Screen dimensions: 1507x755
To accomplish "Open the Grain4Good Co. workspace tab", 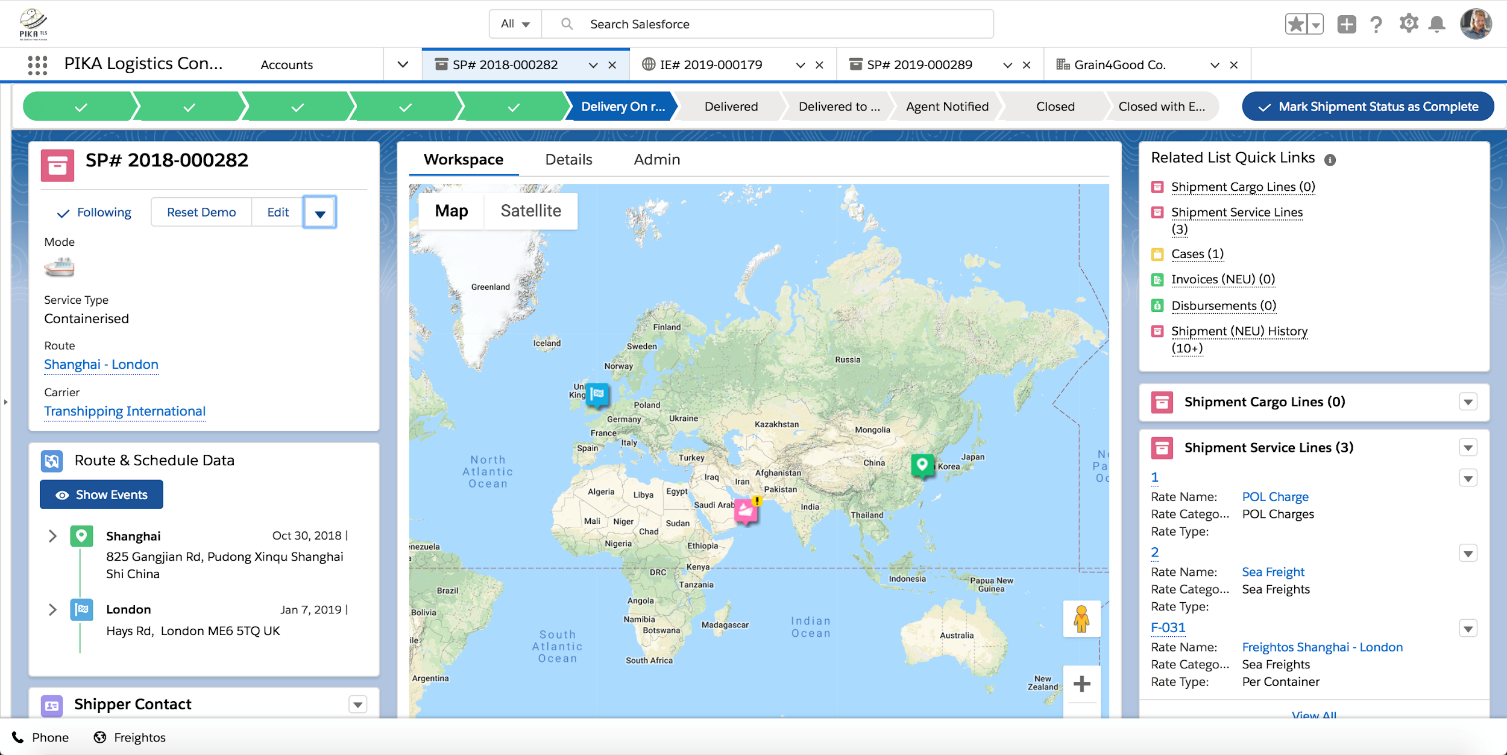I will tap(1120, 65).
